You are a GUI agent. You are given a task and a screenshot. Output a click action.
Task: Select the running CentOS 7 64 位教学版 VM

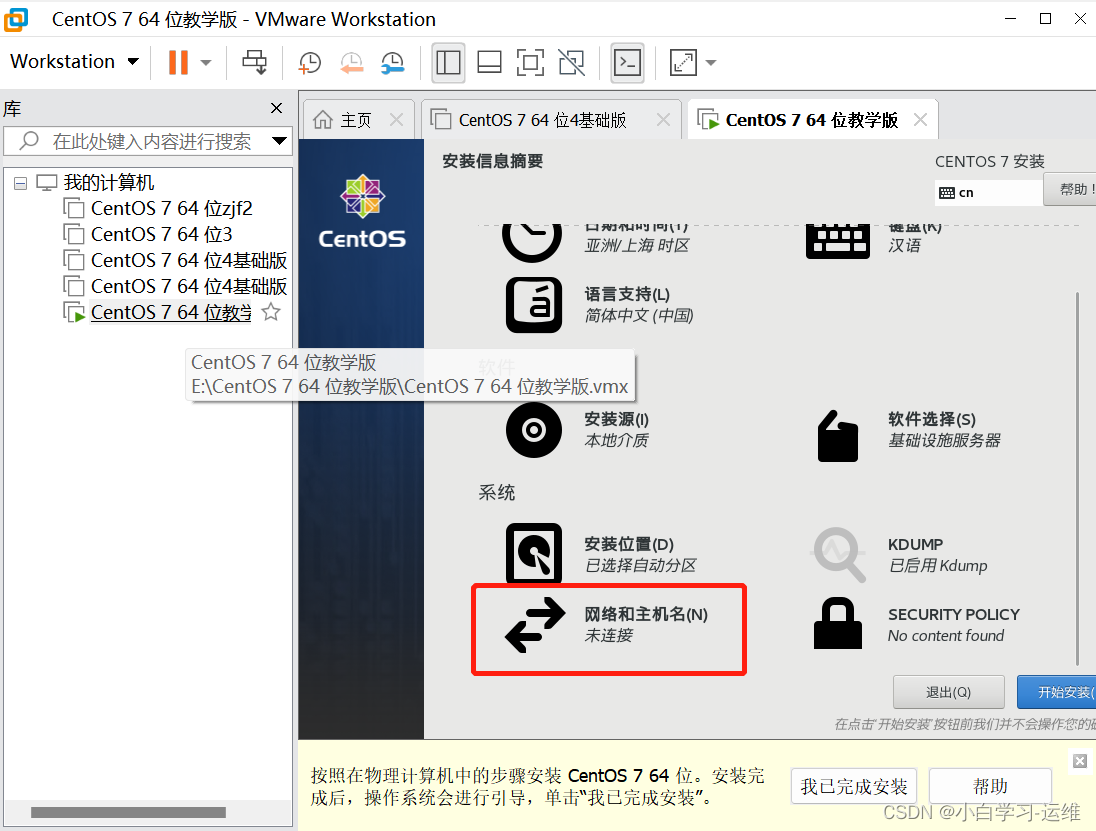click(x=171, y=312)
